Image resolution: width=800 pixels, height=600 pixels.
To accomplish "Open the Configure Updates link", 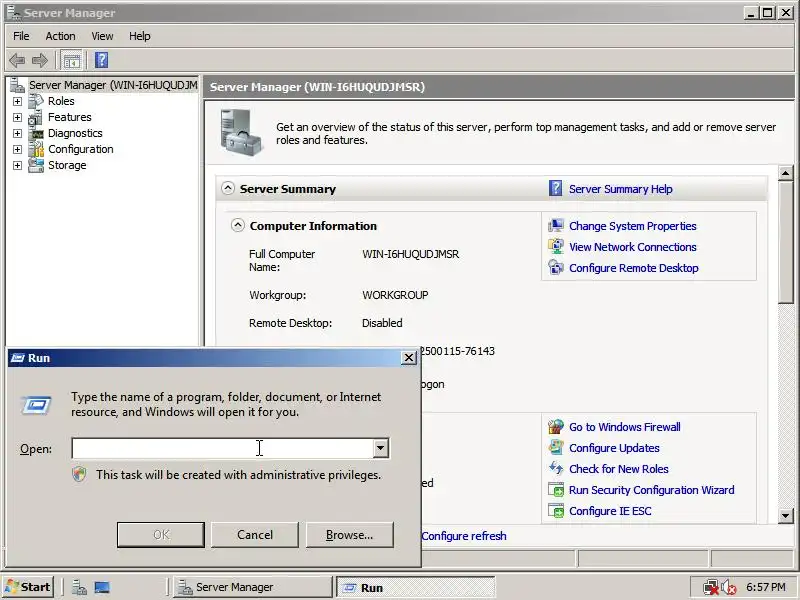I will pyautogui.click(x=614, y=448).
